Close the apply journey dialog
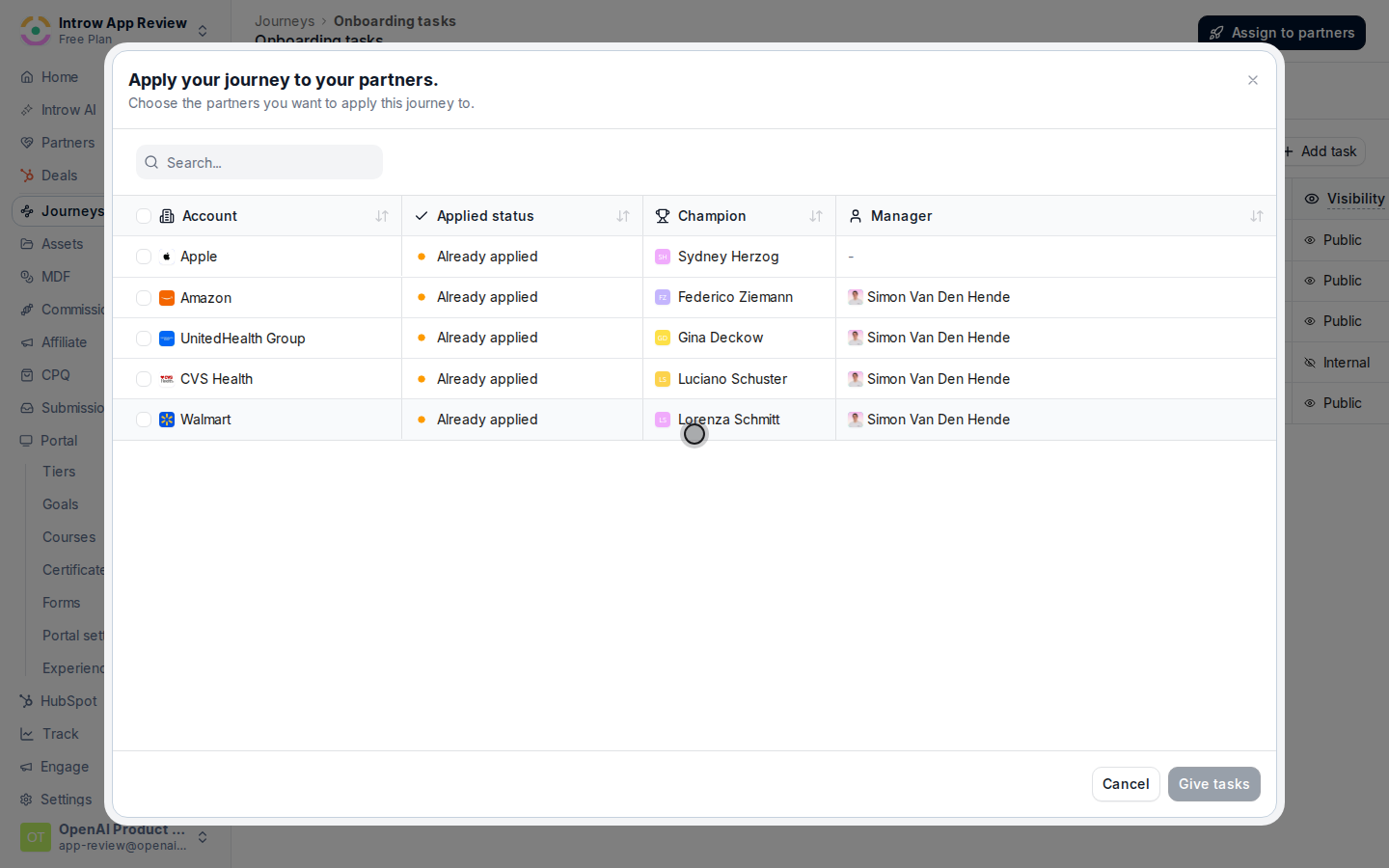The height and width of the screenshot is (868, 1389). point(1253,80)
